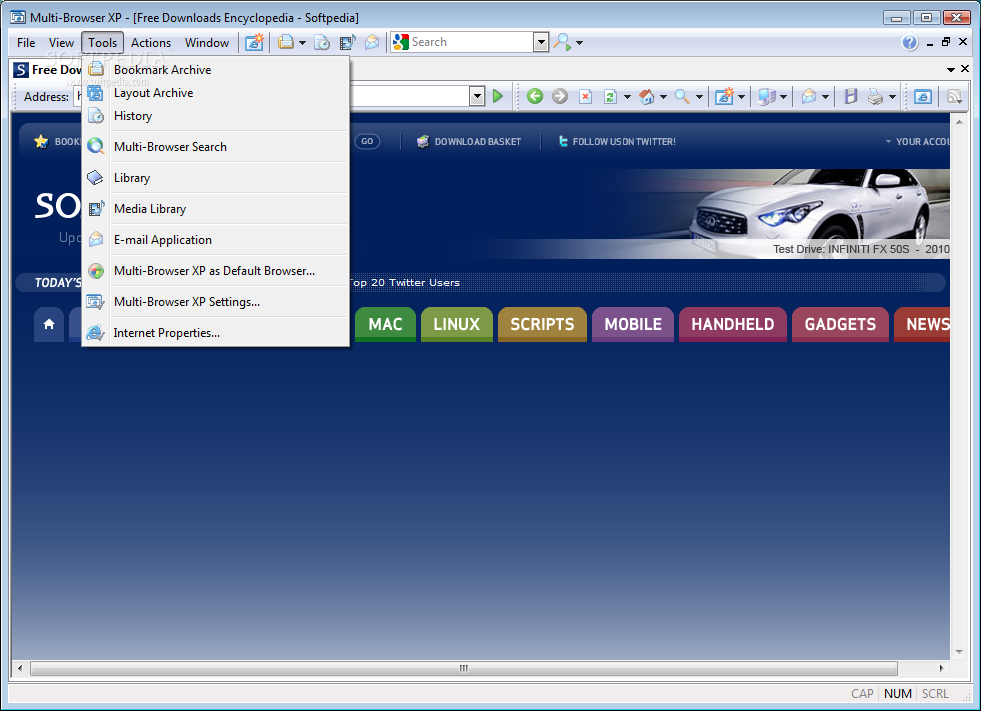Stop page loading with red X page icon
The width and height of the screenshot is (981, 711).
pos(585,96)
